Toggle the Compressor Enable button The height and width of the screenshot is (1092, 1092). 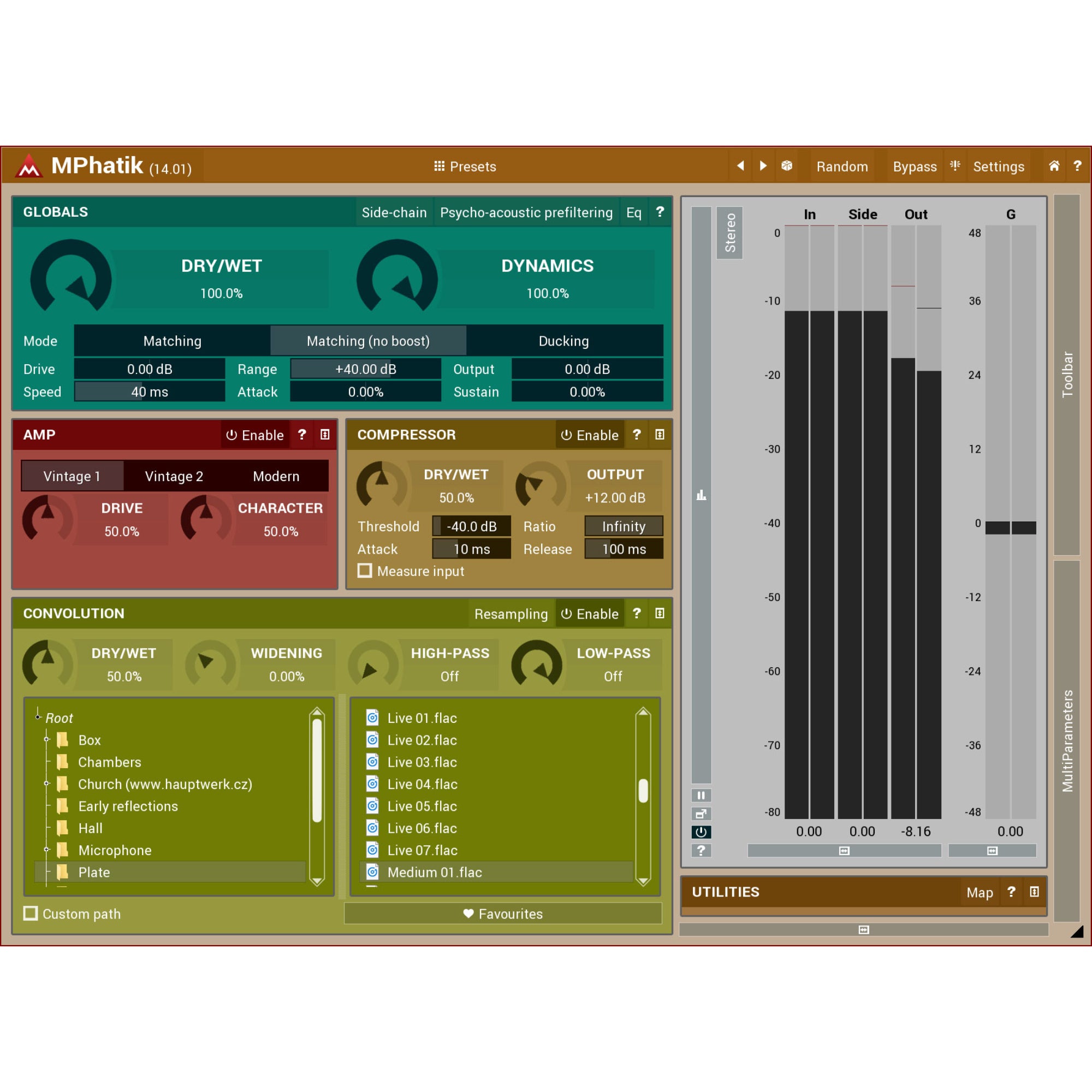[x=590, y=435]
